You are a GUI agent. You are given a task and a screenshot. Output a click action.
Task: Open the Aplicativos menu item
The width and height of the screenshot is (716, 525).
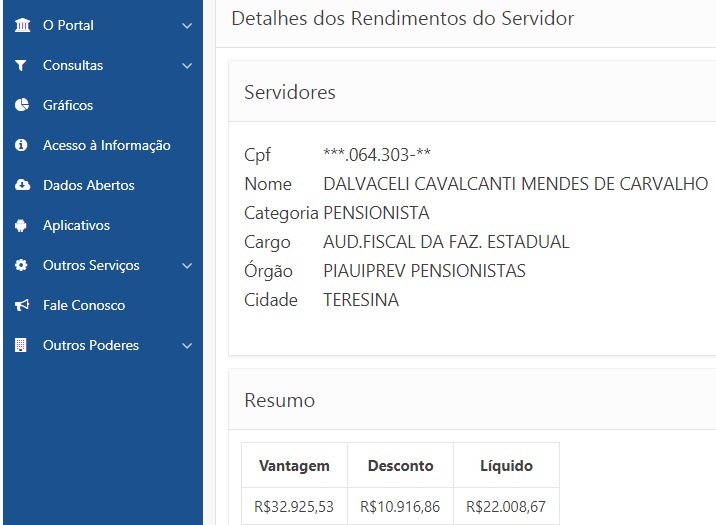pos(103,225)
